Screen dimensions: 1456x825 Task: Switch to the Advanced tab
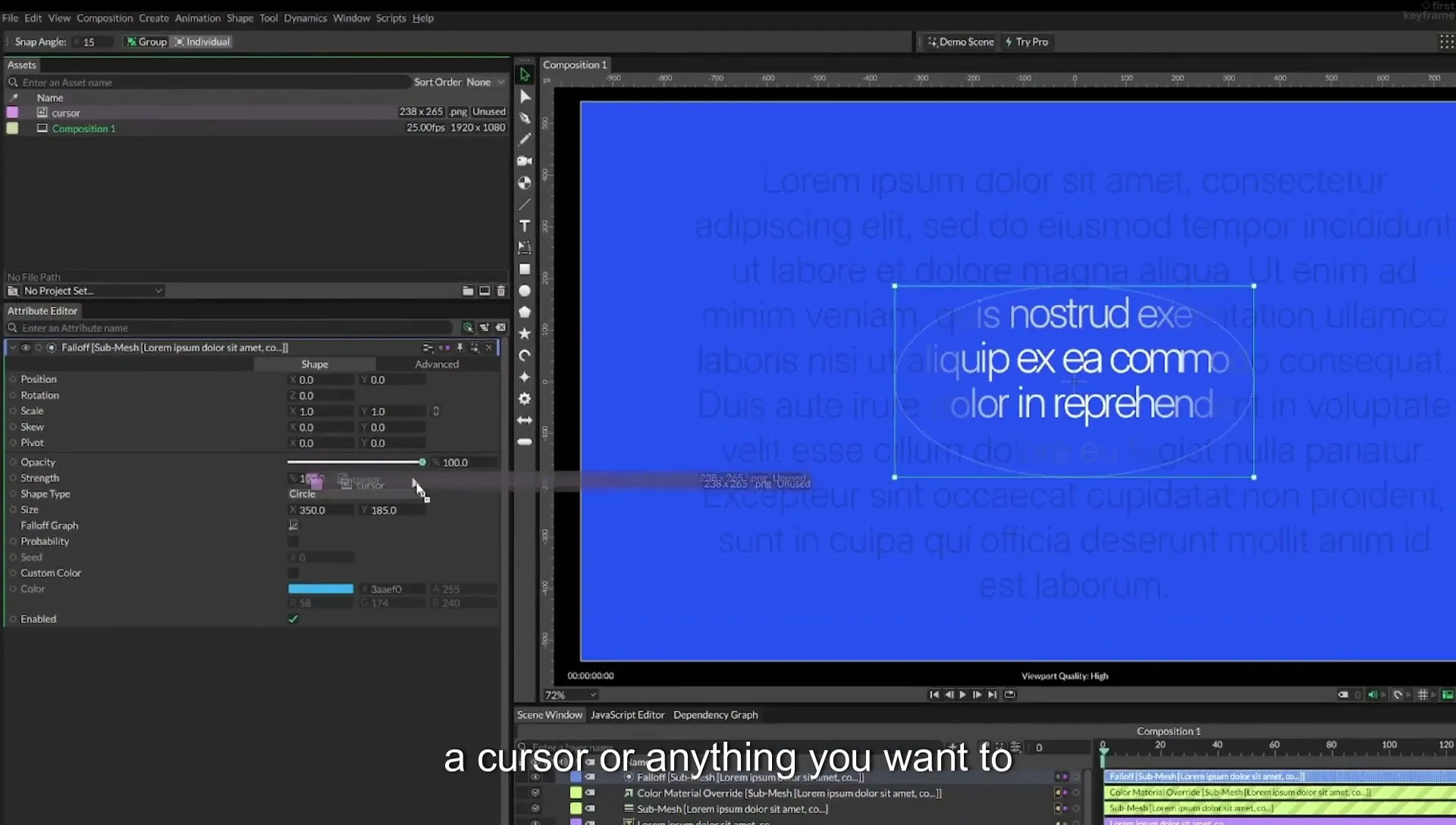(x=437, y=364)
